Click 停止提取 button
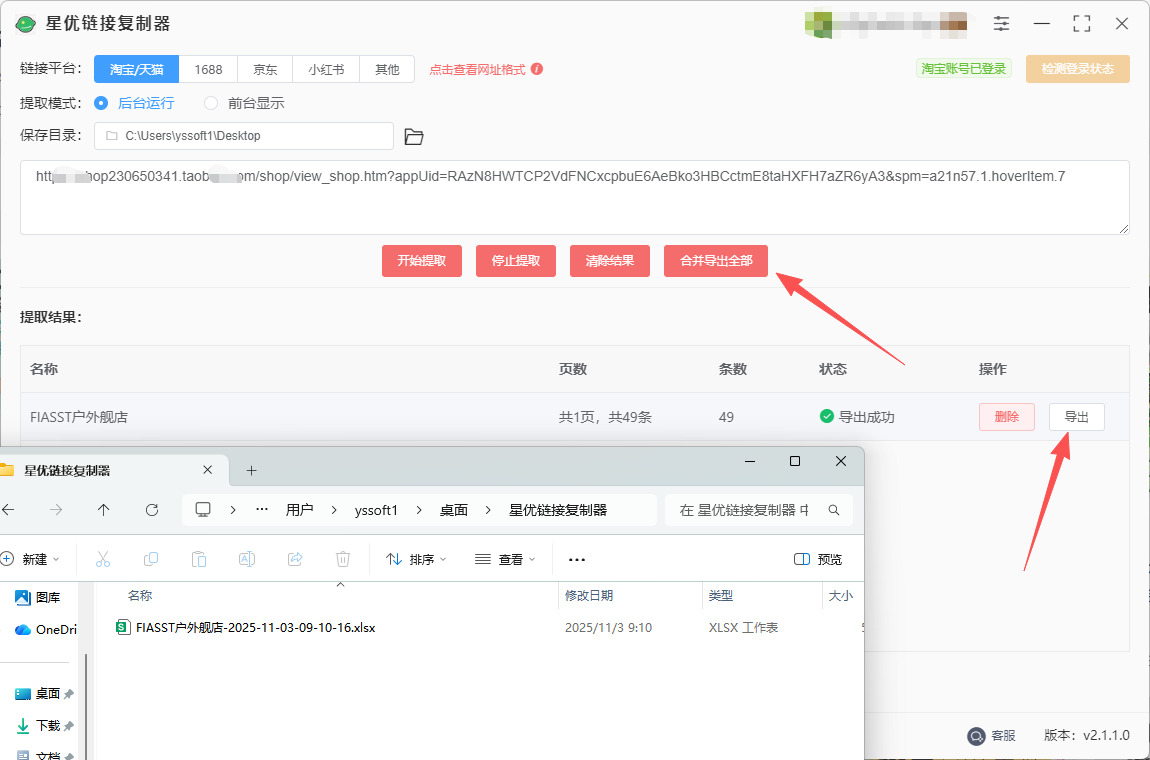 [x=516, y=261]
